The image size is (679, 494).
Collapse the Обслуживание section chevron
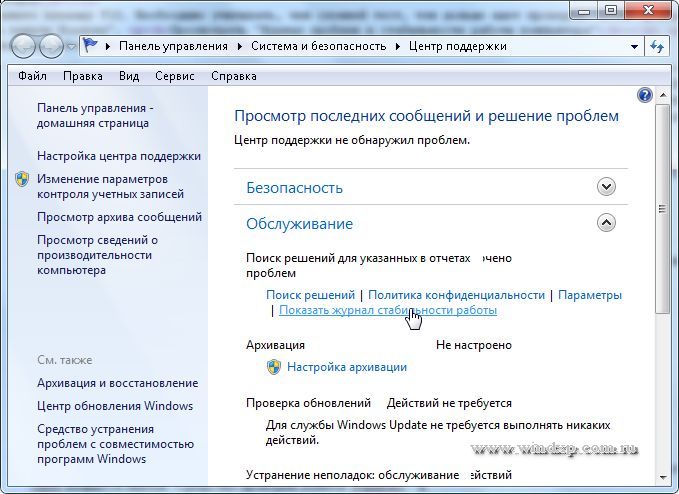pyautogui.click(x=606, y=223)
